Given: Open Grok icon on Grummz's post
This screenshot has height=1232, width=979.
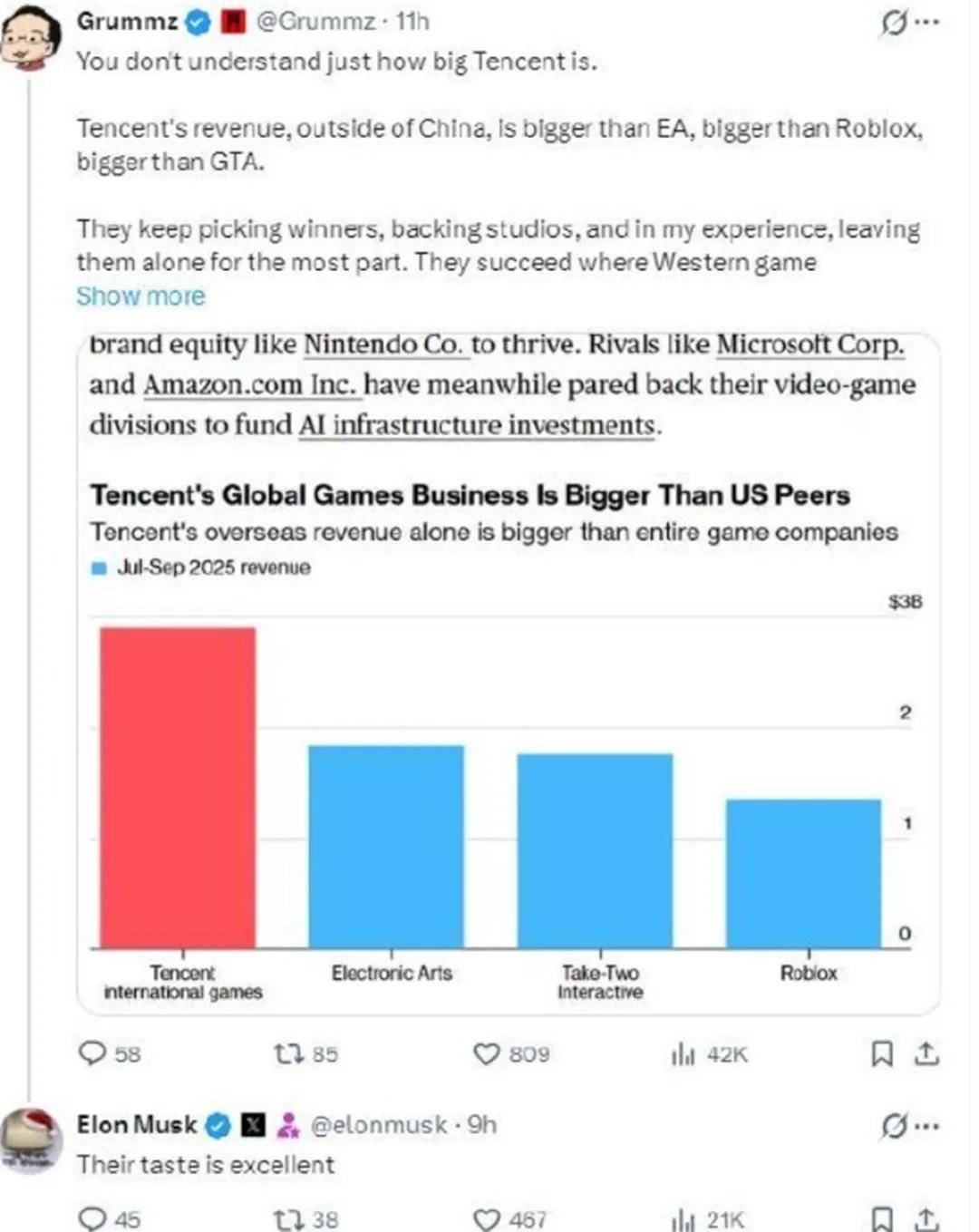Looking at the screenshot, I should [x=893, y=23].
